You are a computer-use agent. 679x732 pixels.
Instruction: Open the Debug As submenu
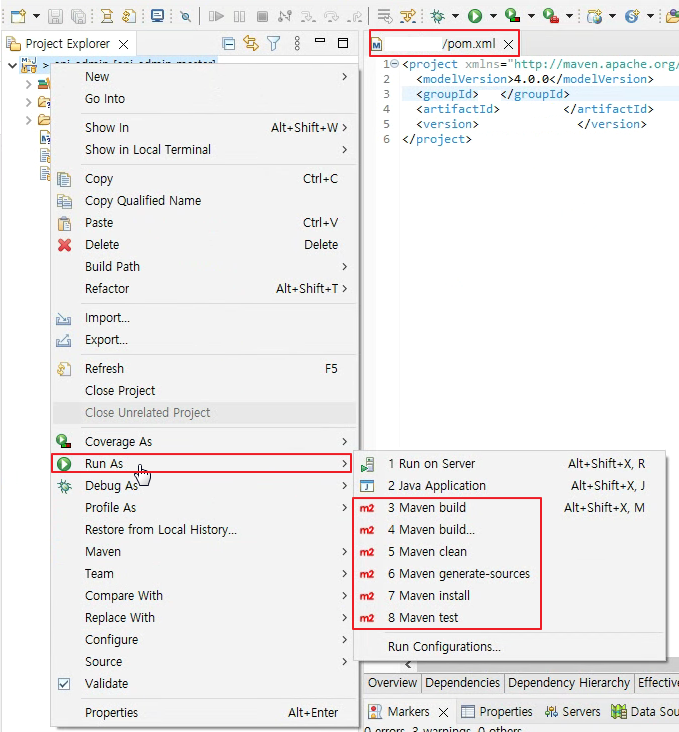tap(204, 486)
